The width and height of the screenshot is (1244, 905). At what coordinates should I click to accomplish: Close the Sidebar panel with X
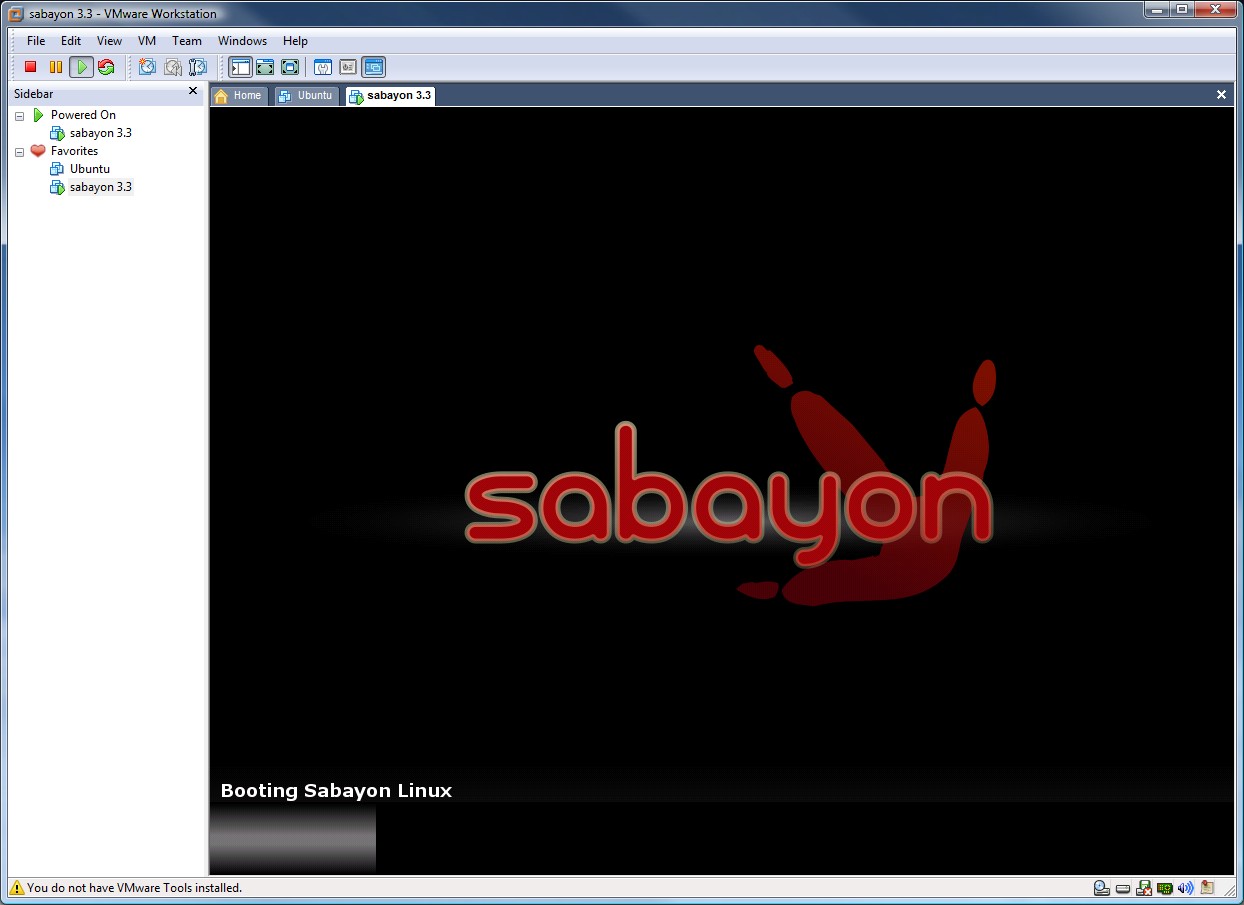pos(193,91)
